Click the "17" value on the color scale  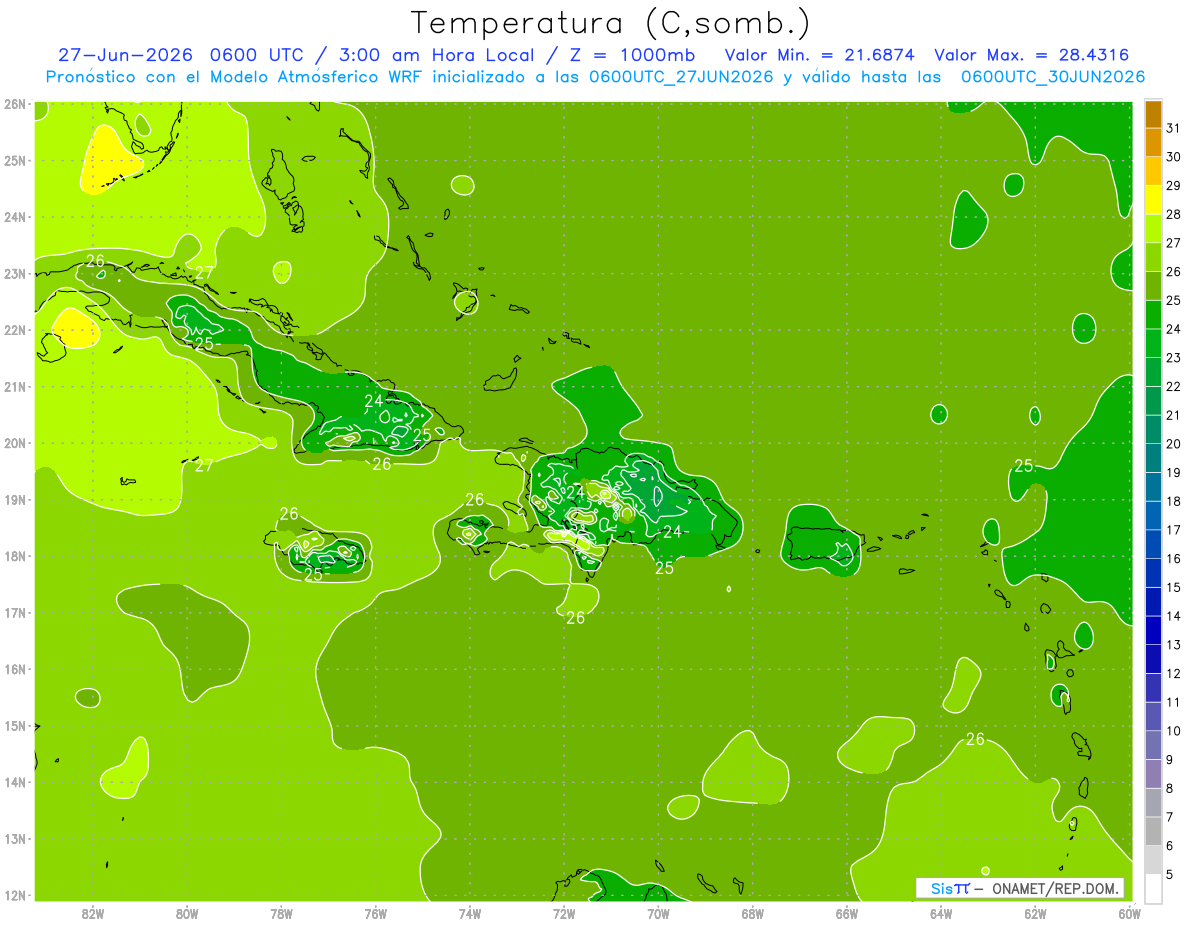pos(1173,530)
